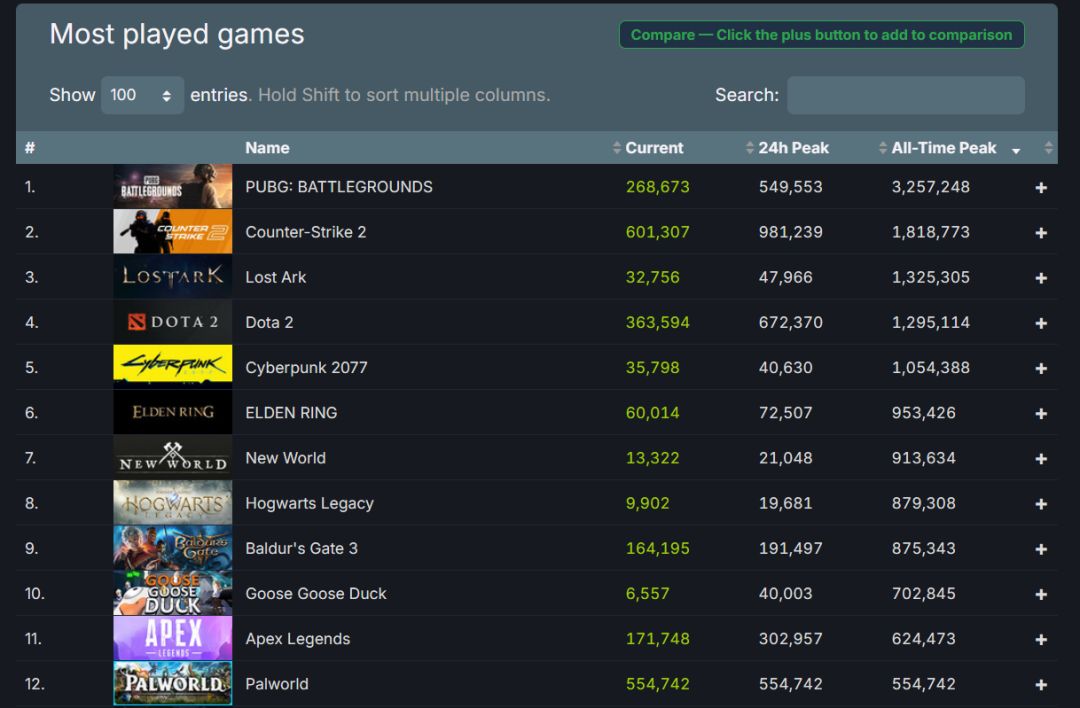Click the plus icon for Lost Ark

tap(1041, 278)
